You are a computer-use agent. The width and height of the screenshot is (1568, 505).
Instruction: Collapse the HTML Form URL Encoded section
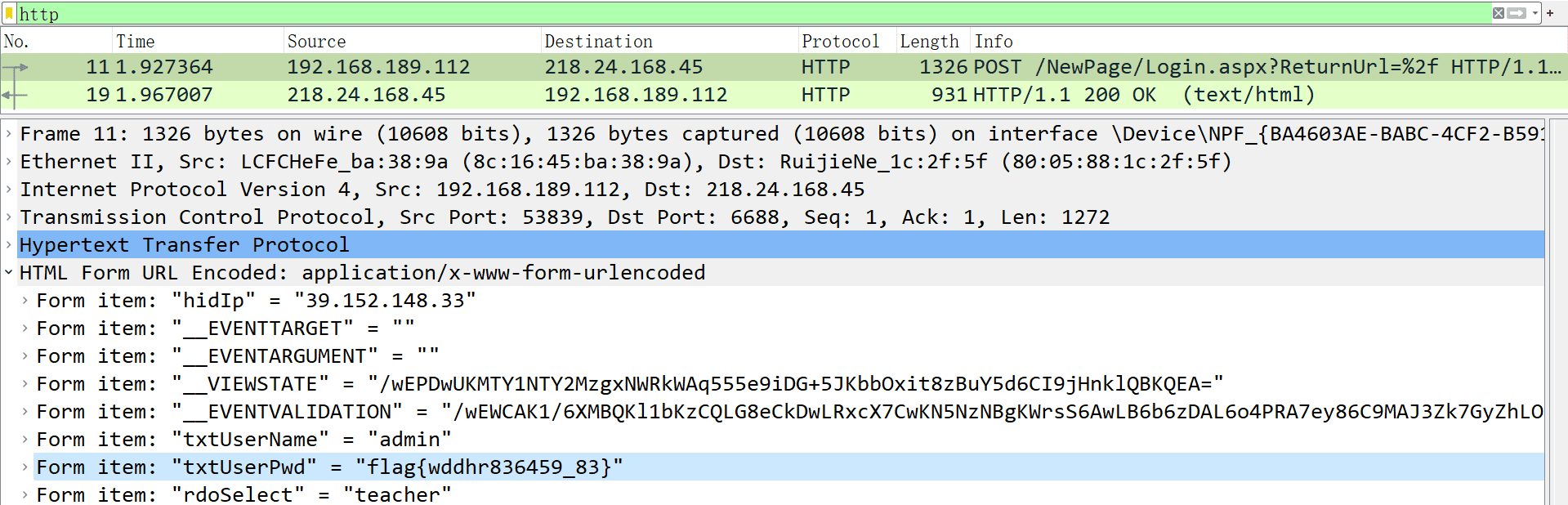(8, 272)
